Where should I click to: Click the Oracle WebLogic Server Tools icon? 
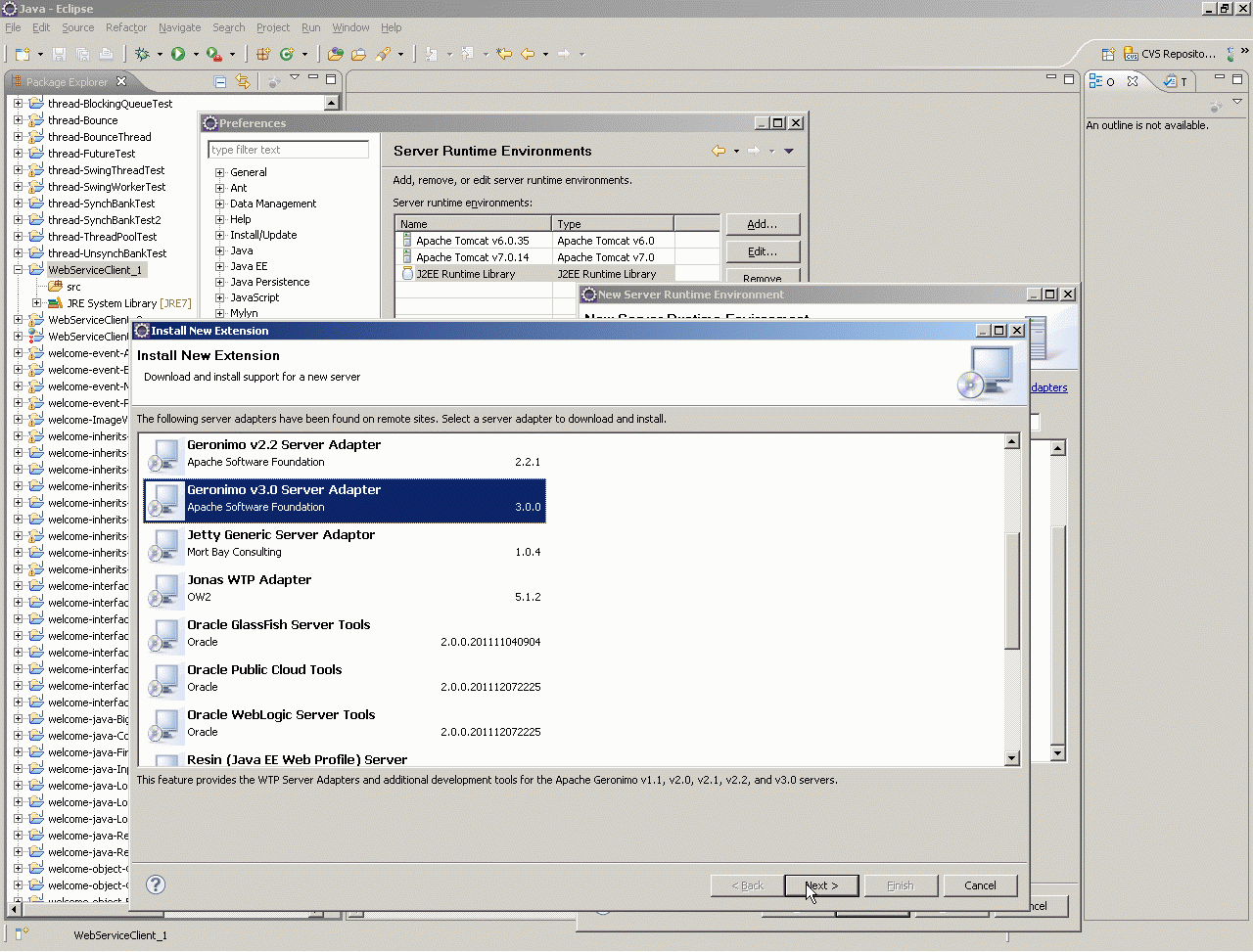coord(163,724)
